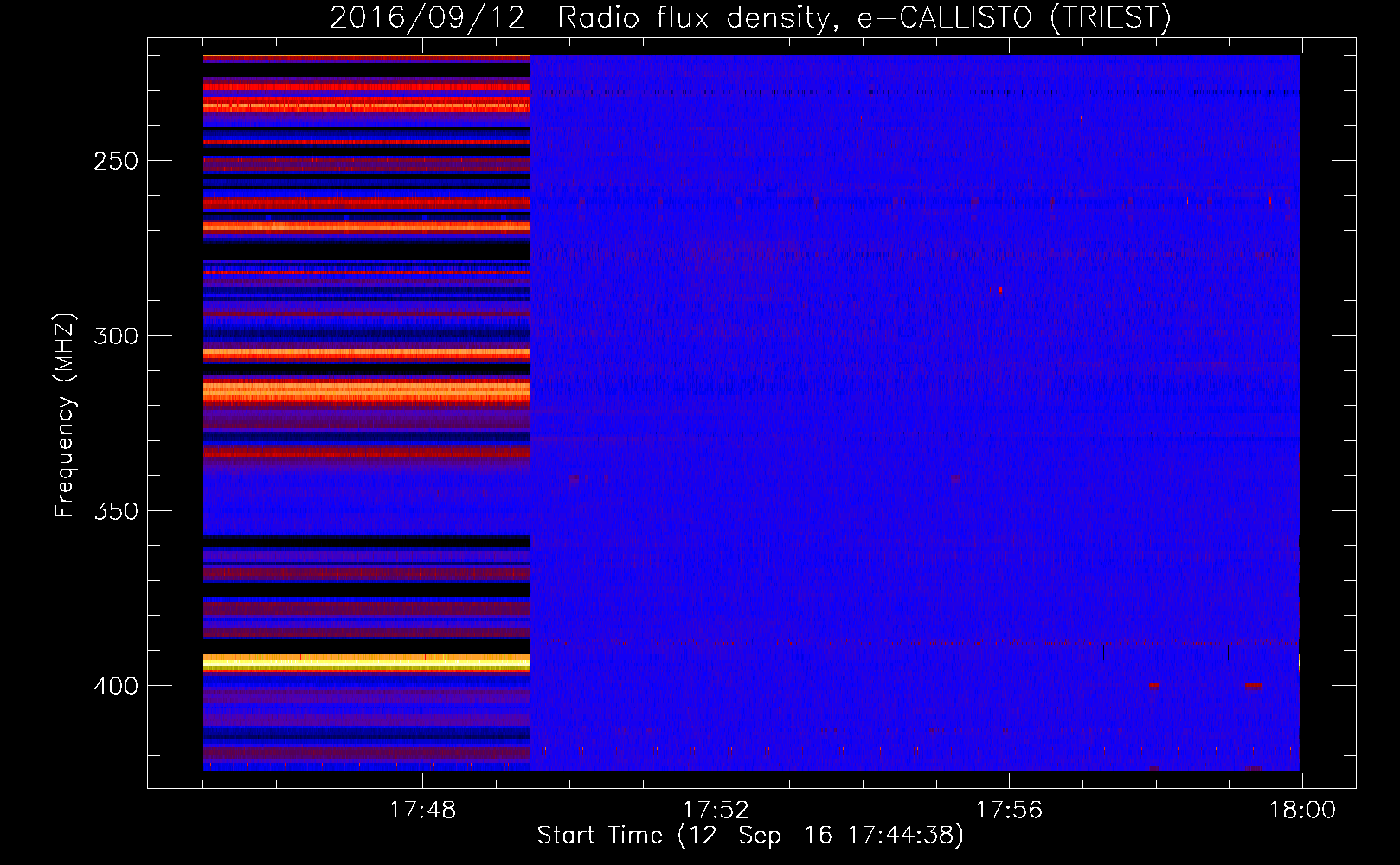Click the 'Start Time (12-Sep-16 17:44:38)' label
Screen dimensions: 1400x865
point(750,836)
